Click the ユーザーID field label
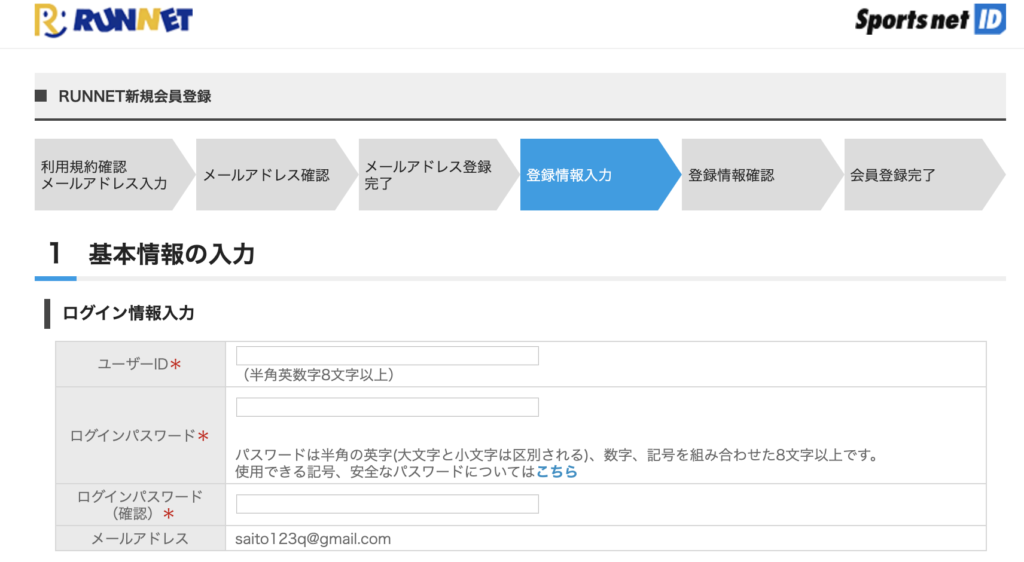 point(139,364)
